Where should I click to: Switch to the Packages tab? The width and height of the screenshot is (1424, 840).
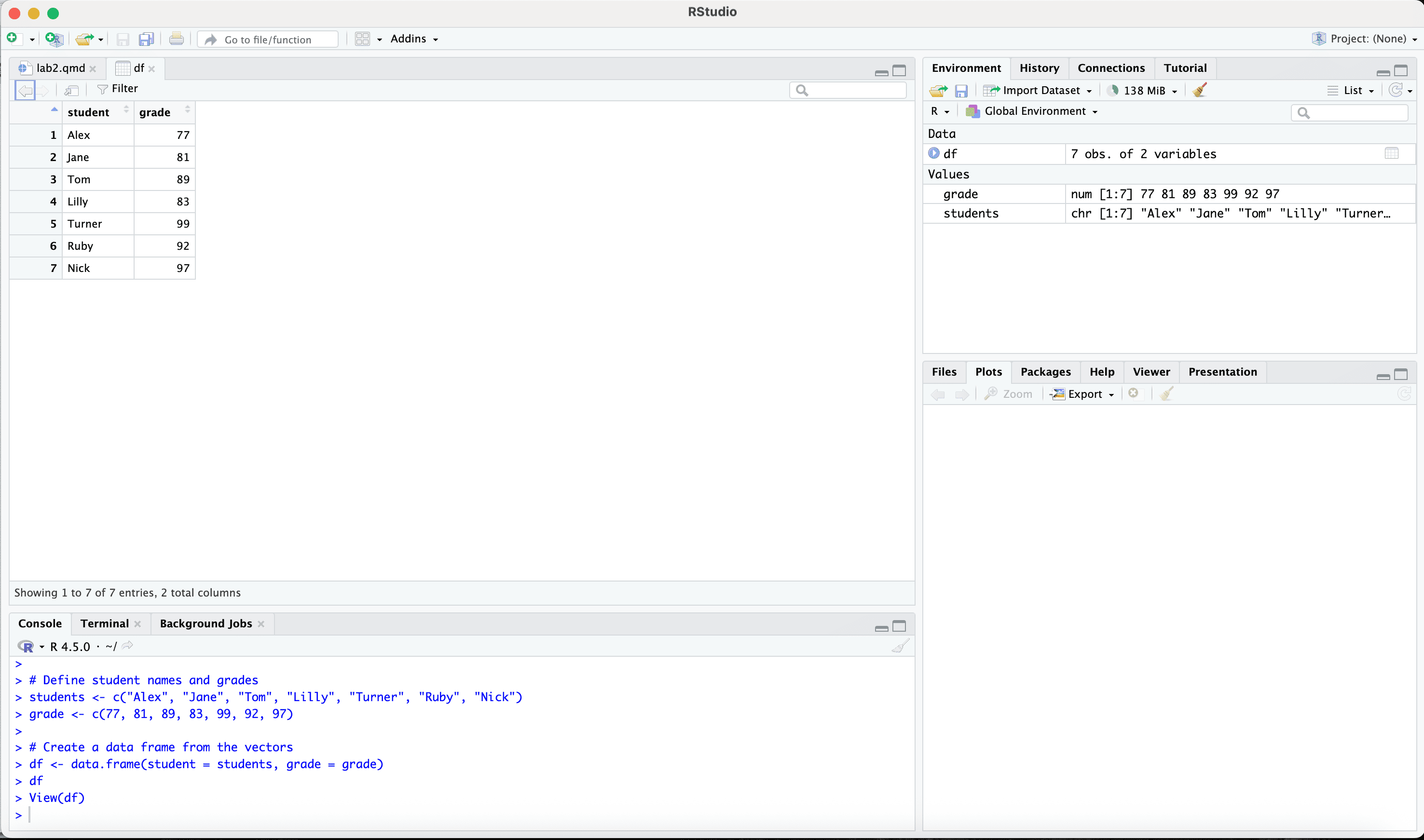click(x=1045, y=372)
